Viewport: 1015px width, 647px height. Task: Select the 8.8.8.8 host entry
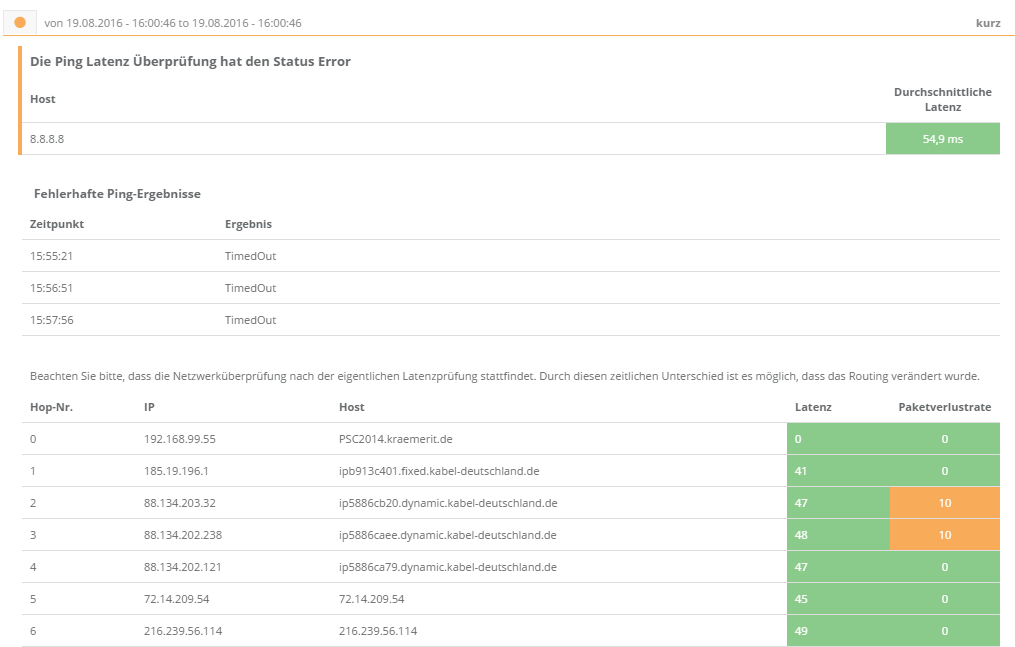pos(47,139)
